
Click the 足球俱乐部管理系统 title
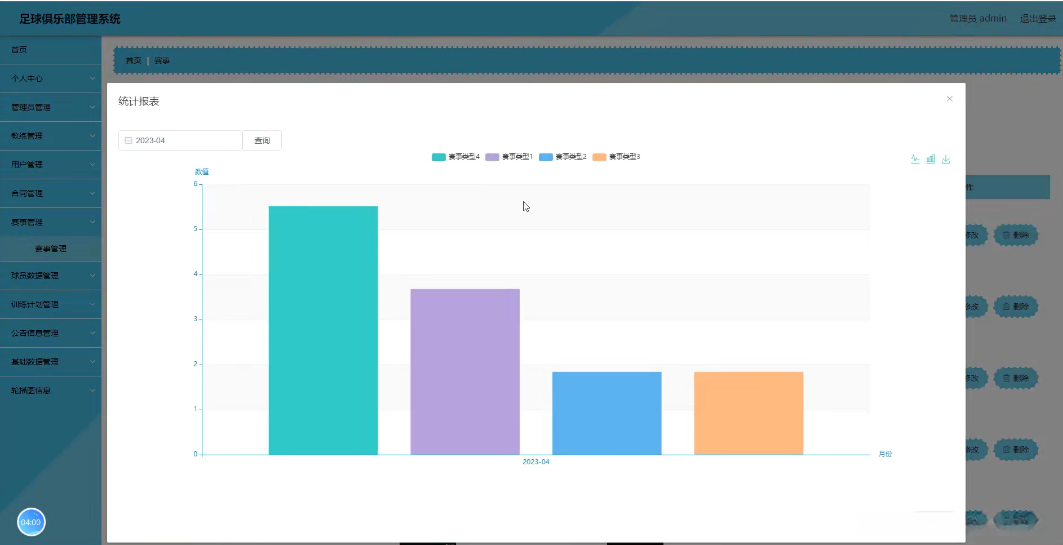pos(70,19)
